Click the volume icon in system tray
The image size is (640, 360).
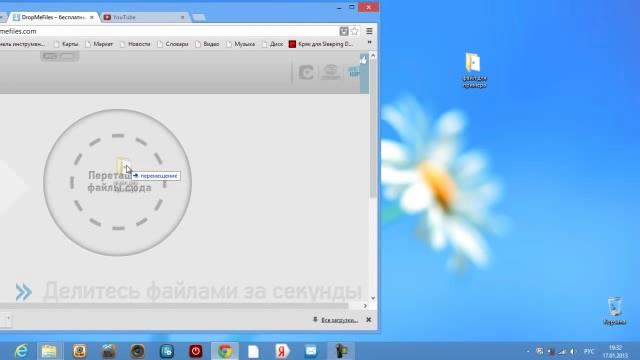coord(573,351)
